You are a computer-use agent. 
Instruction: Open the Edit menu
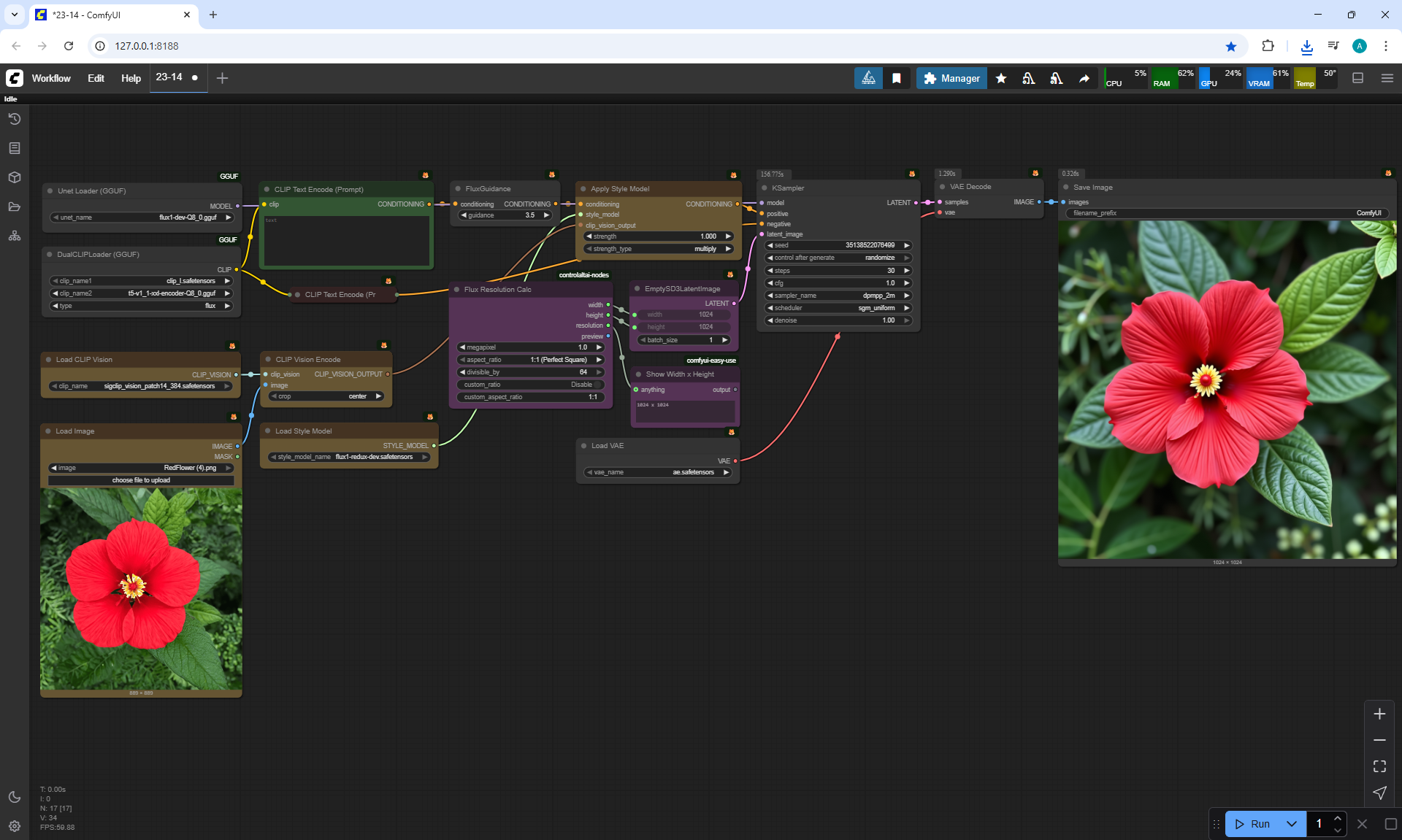coord(96,78)
